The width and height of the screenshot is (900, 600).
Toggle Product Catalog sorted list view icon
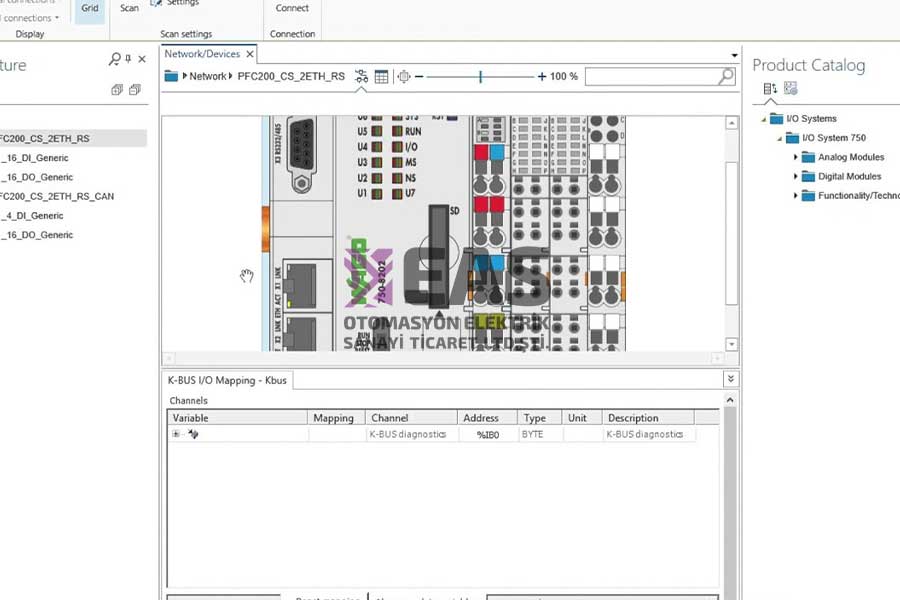pyautogui.click(x=770, y=88)
